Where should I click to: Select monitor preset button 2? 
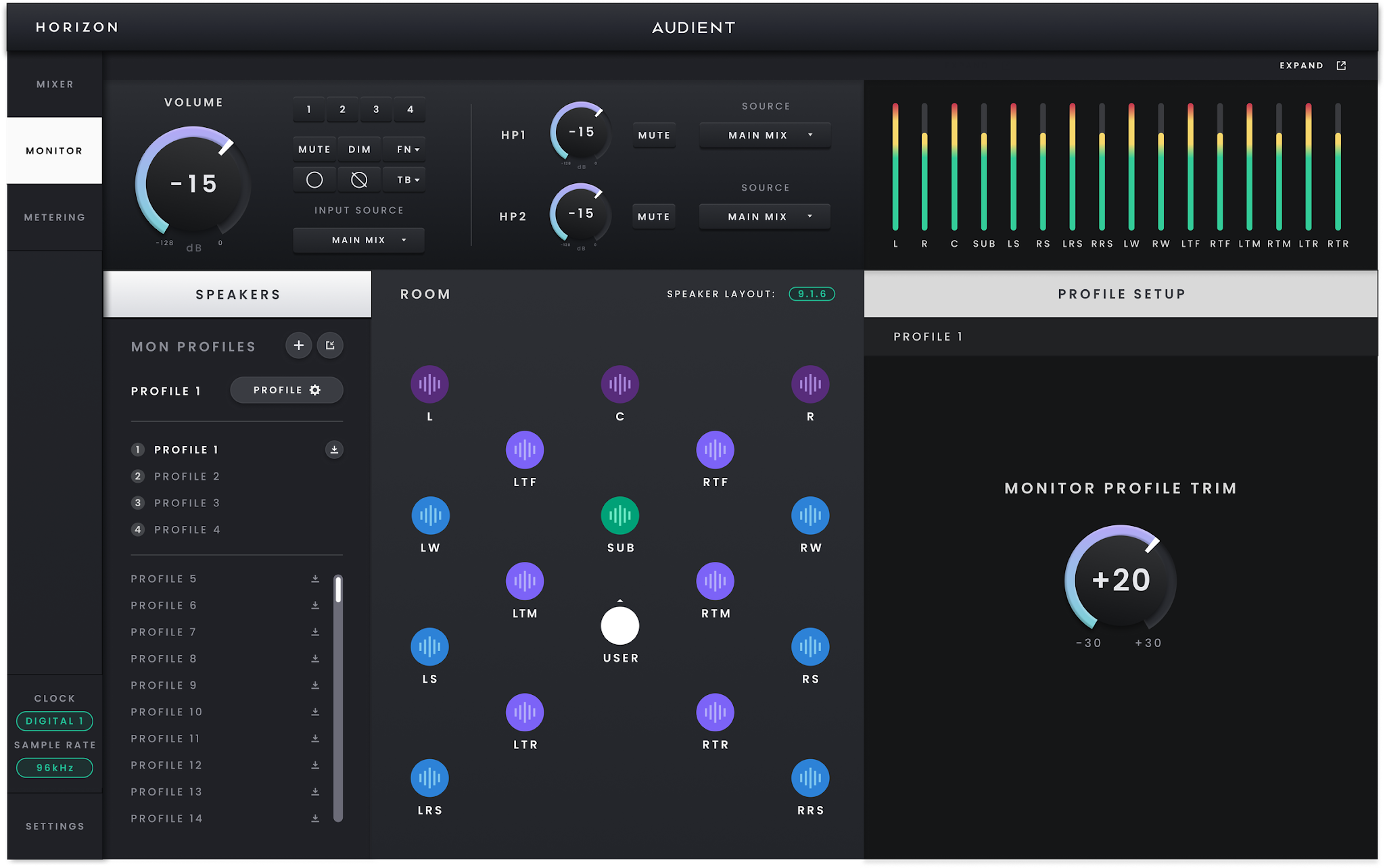coord(343,110)
